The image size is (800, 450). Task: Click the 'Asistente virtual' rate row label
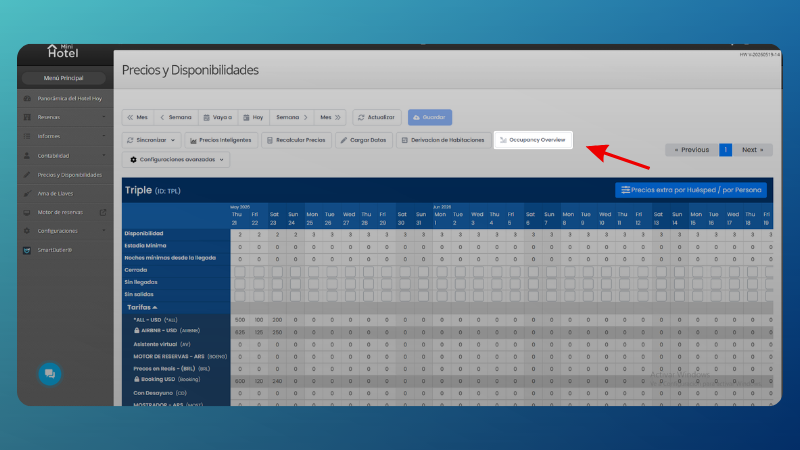click(162, 344)
